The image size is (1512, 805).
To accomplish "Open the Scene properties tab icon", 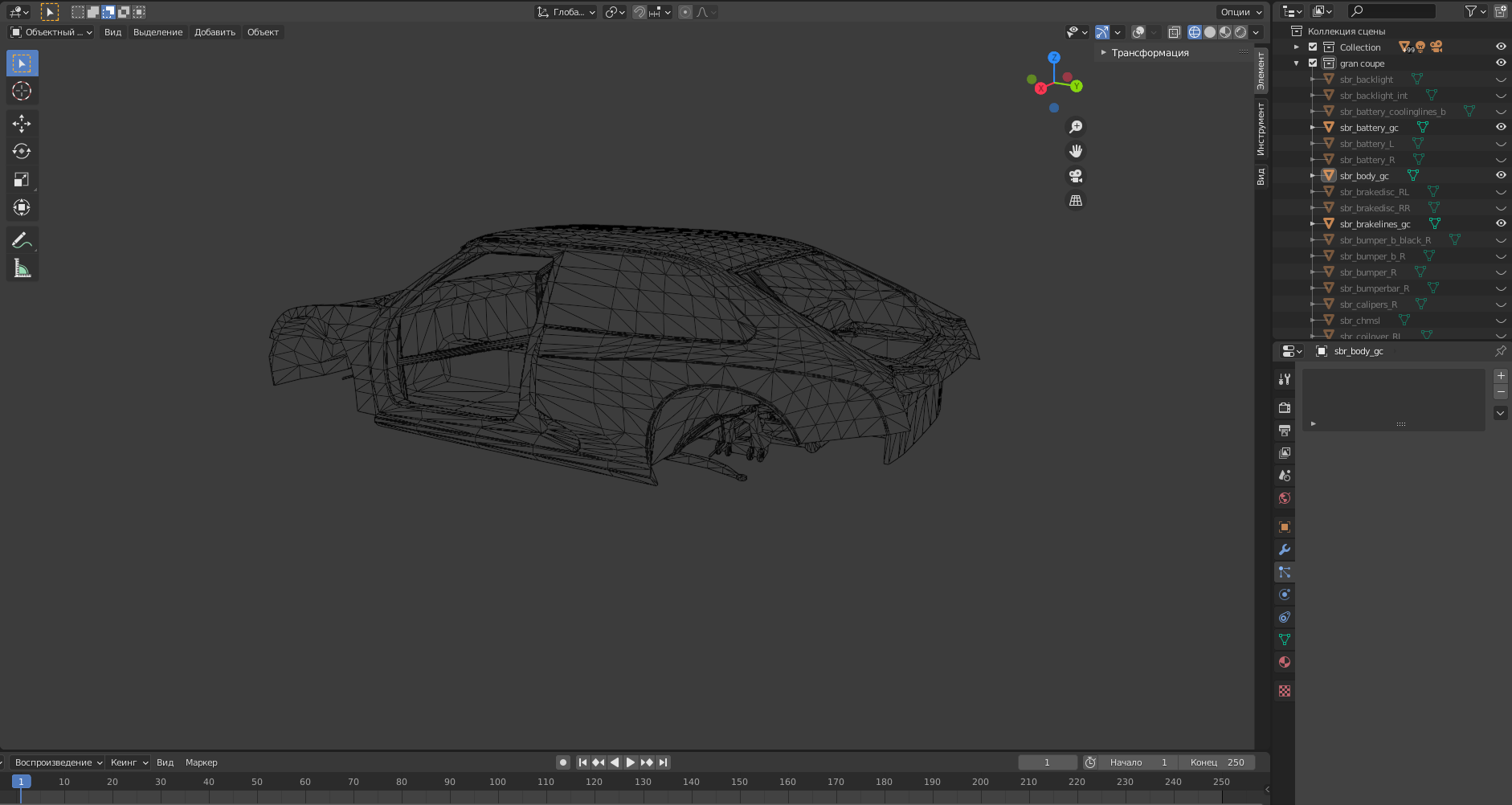I will coord(1284,476).
